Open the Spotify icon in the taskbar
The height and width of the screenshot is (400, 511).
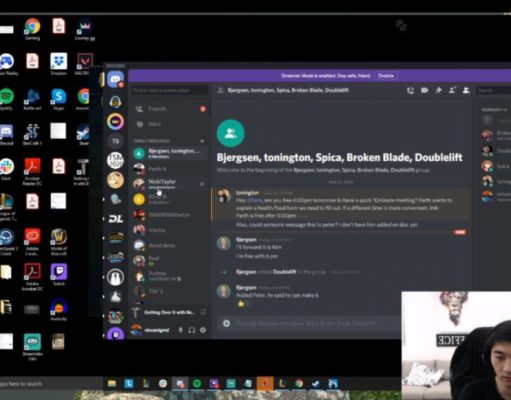pyautogui.click(x=197, y=383)
